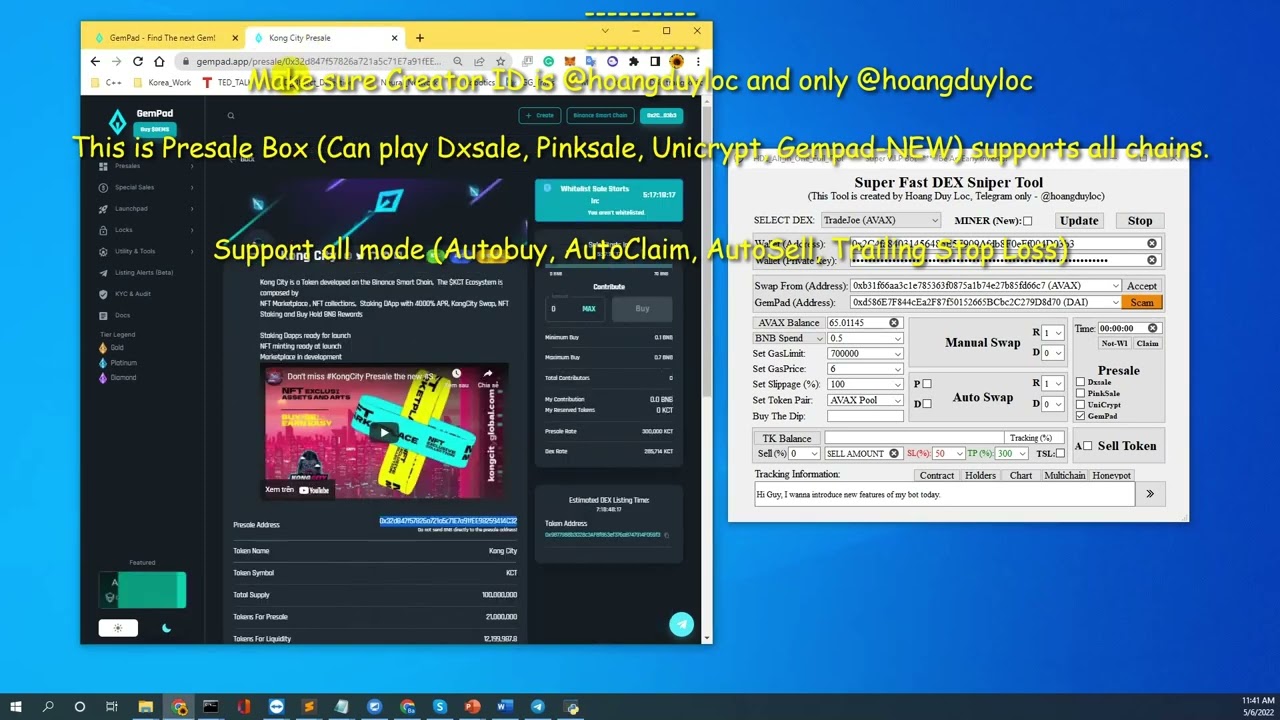Click the MAX contribute link on GemPad

(x=589, y=309)
